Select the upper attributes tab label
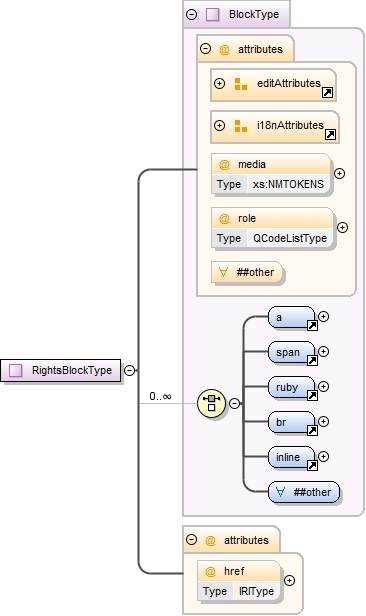The height and width of the screenshot is (616, 366). tap(260, 49)
